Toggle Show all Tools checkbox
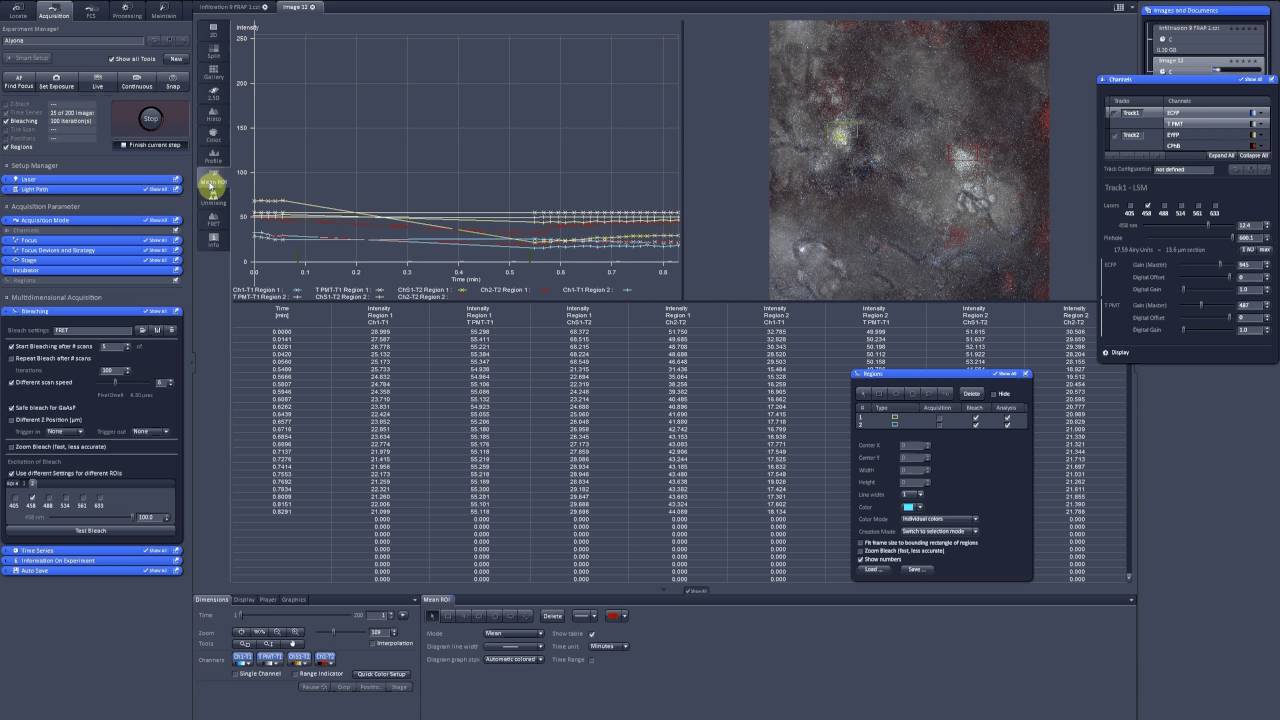 point(111,59)
